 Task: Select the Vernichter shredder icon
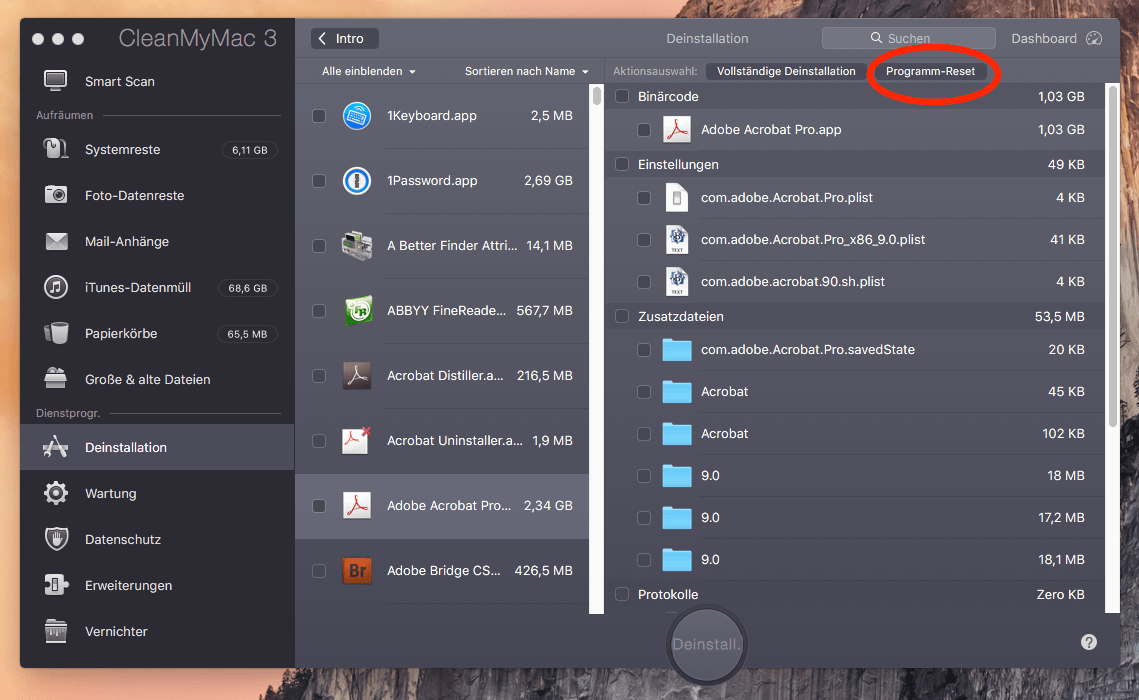coord(56,630)
